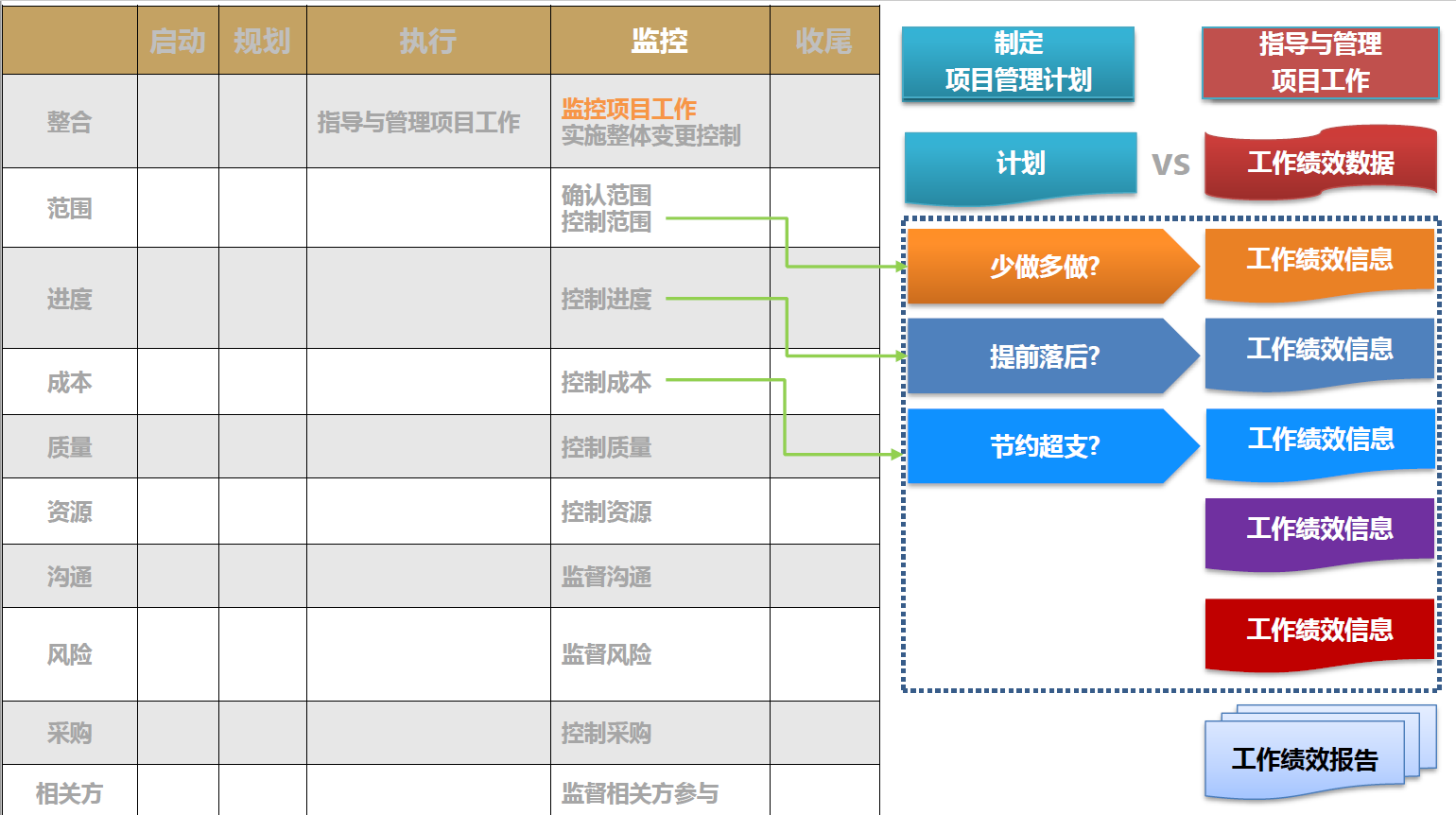Click the 相关方 row label
Screen dimensions: 1456x815
coord(70,792)
